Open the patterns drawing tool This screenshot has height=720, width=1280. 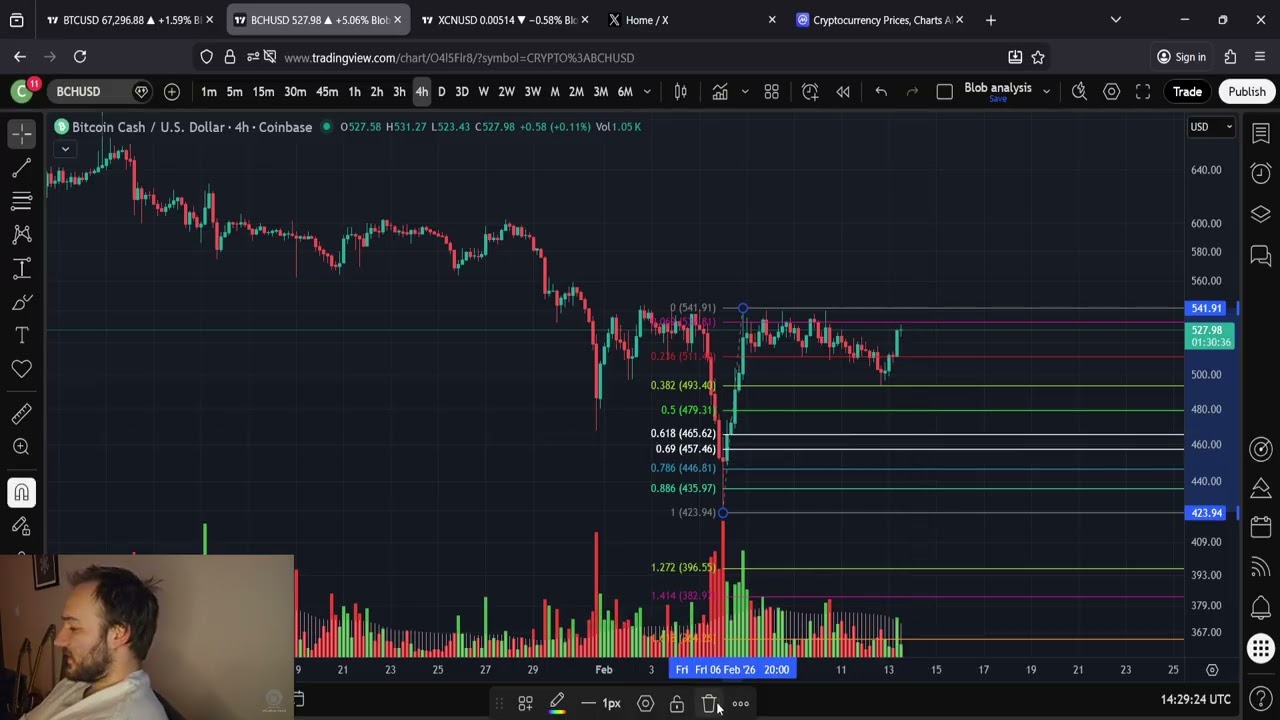click(21, 235)
